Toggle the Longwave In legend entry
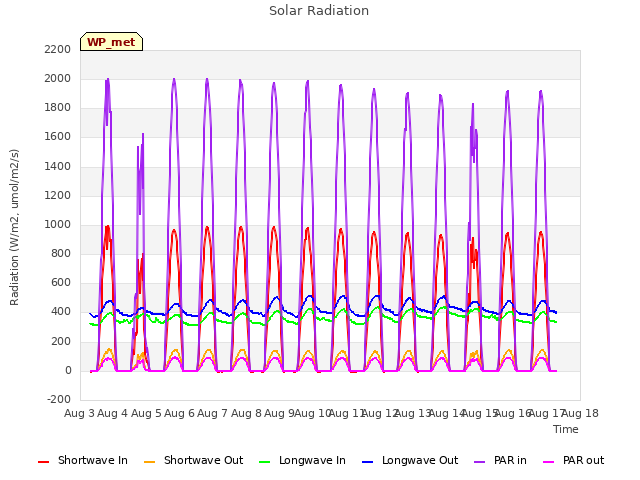Image resolution: width=640 pixels, height=480 pixels. [302, 460]
